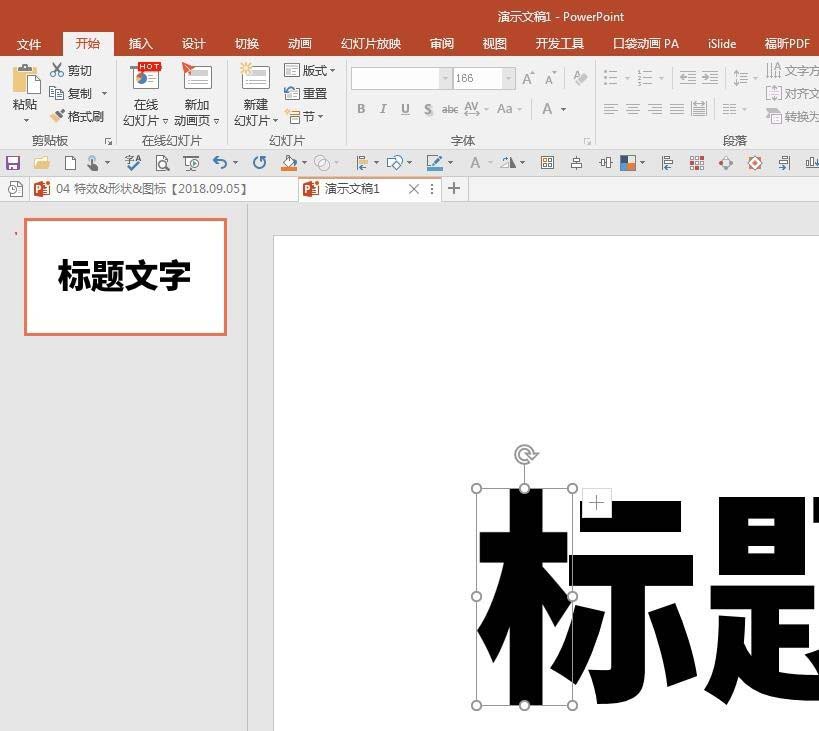The height and width of the screenshot is (731, 819).
Task: Click the Save icon in quick toolbar
Action: [13, 163]
